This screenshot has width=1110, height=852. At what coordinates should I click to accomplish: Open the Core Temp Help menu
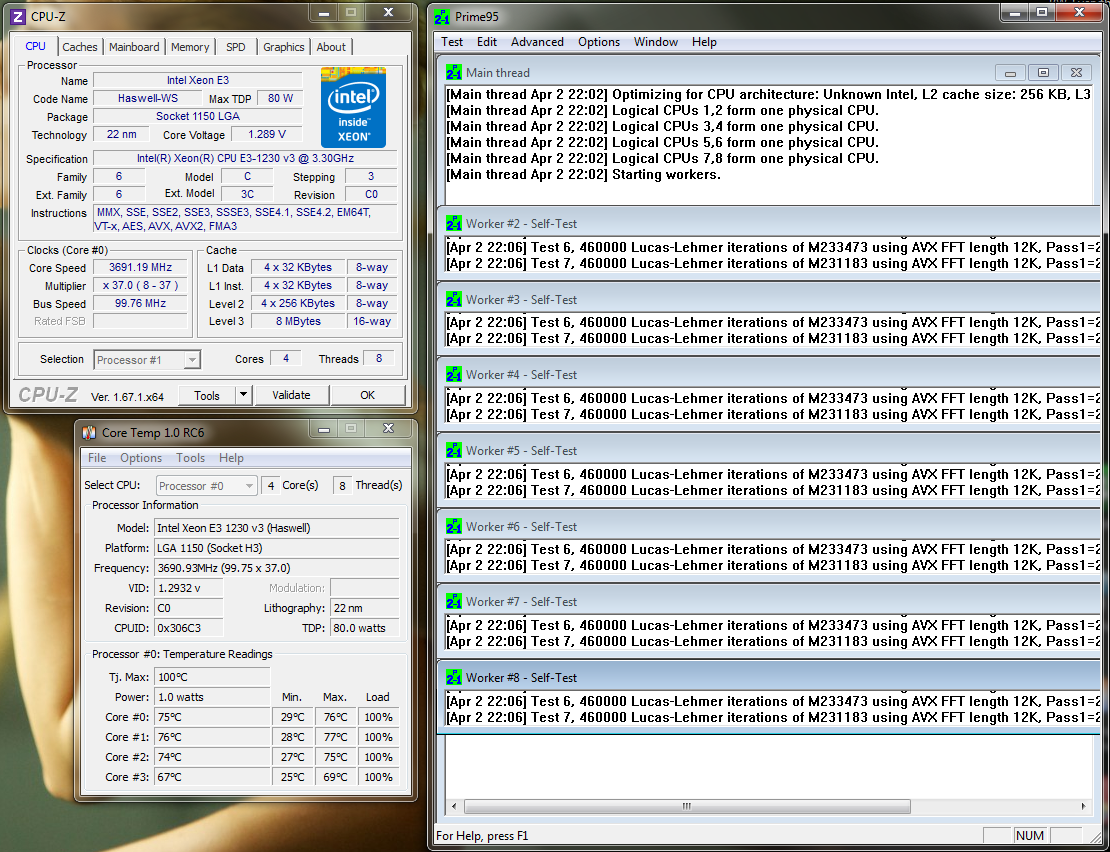point(231,458)
